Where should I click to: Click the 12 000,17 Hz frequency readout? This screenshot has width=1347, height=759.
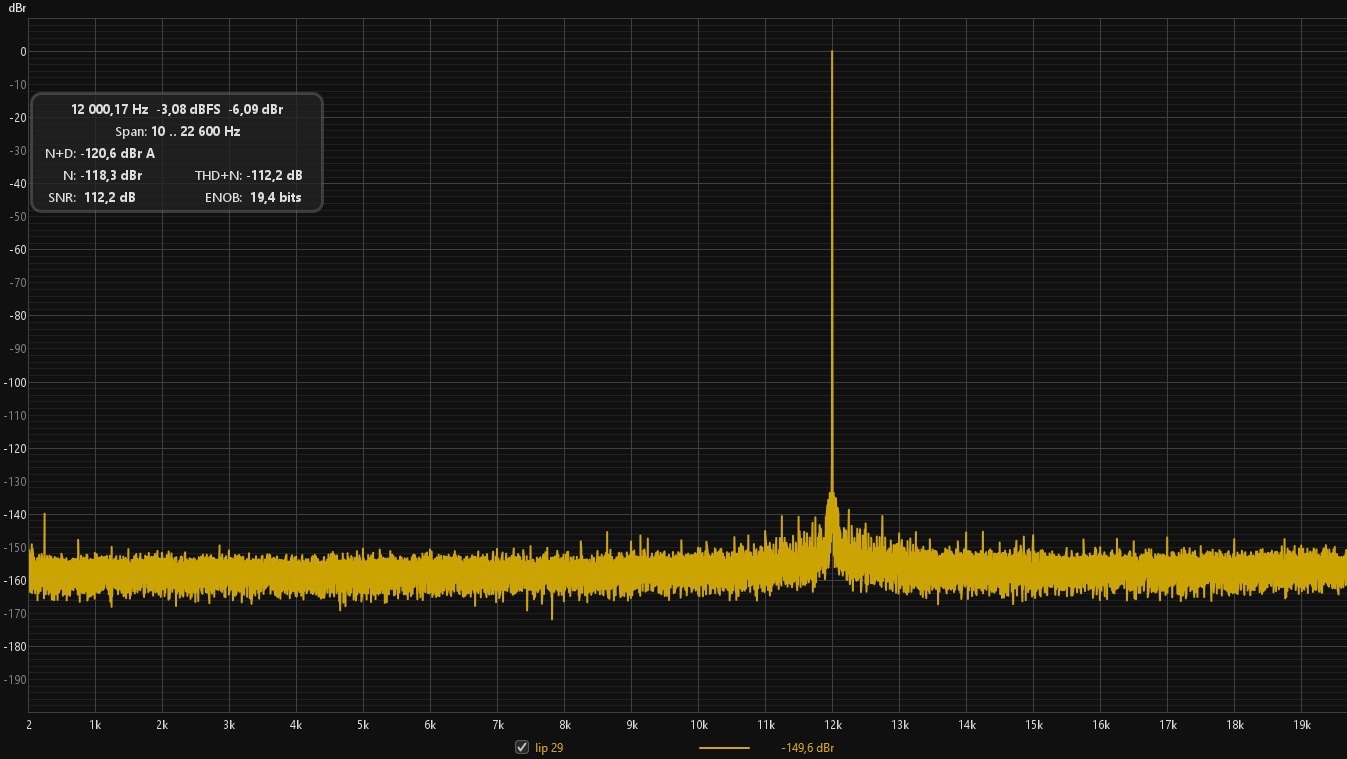[x=110, y=109]
